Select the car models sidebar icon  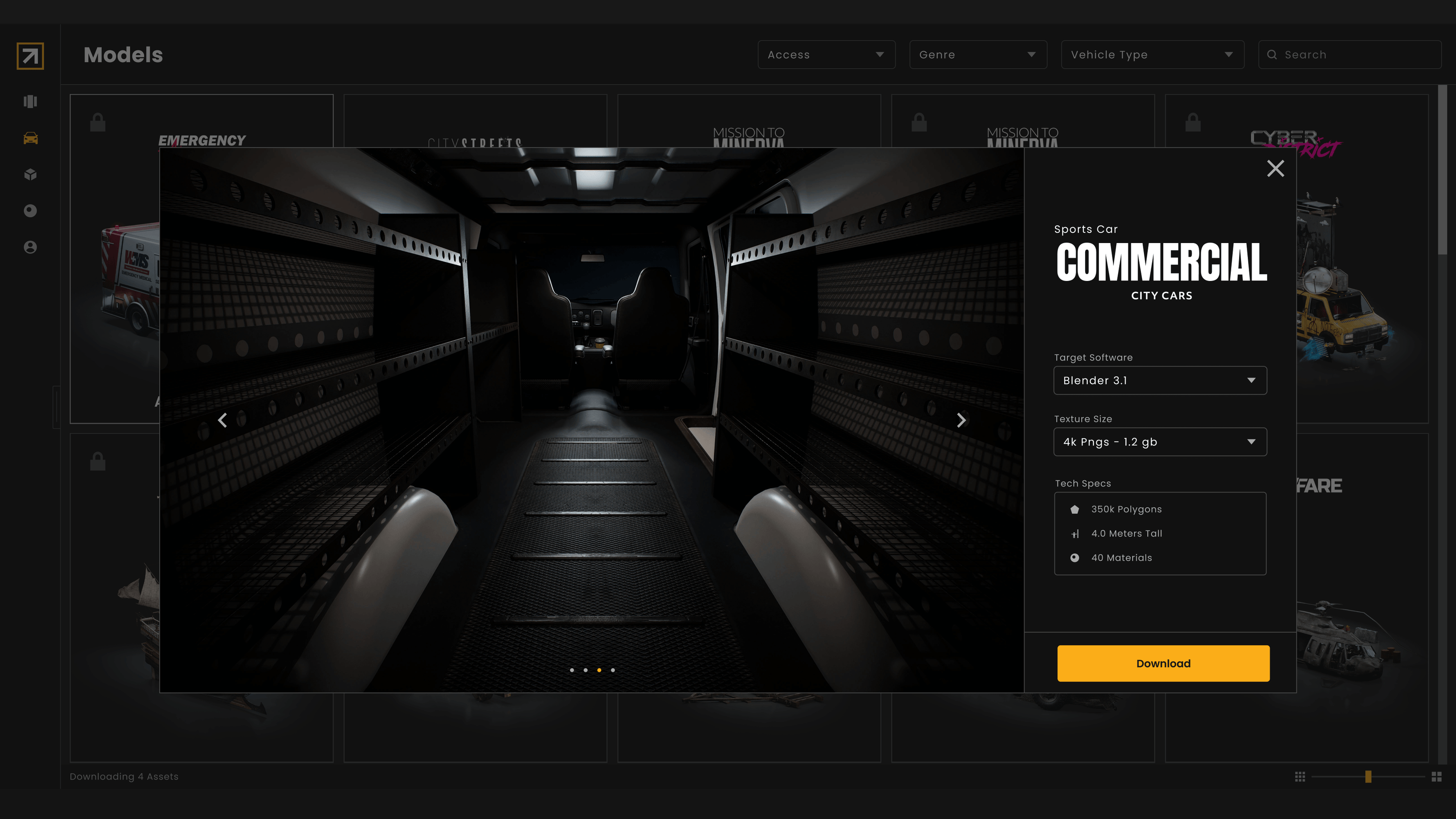click(x=31, y=138)
